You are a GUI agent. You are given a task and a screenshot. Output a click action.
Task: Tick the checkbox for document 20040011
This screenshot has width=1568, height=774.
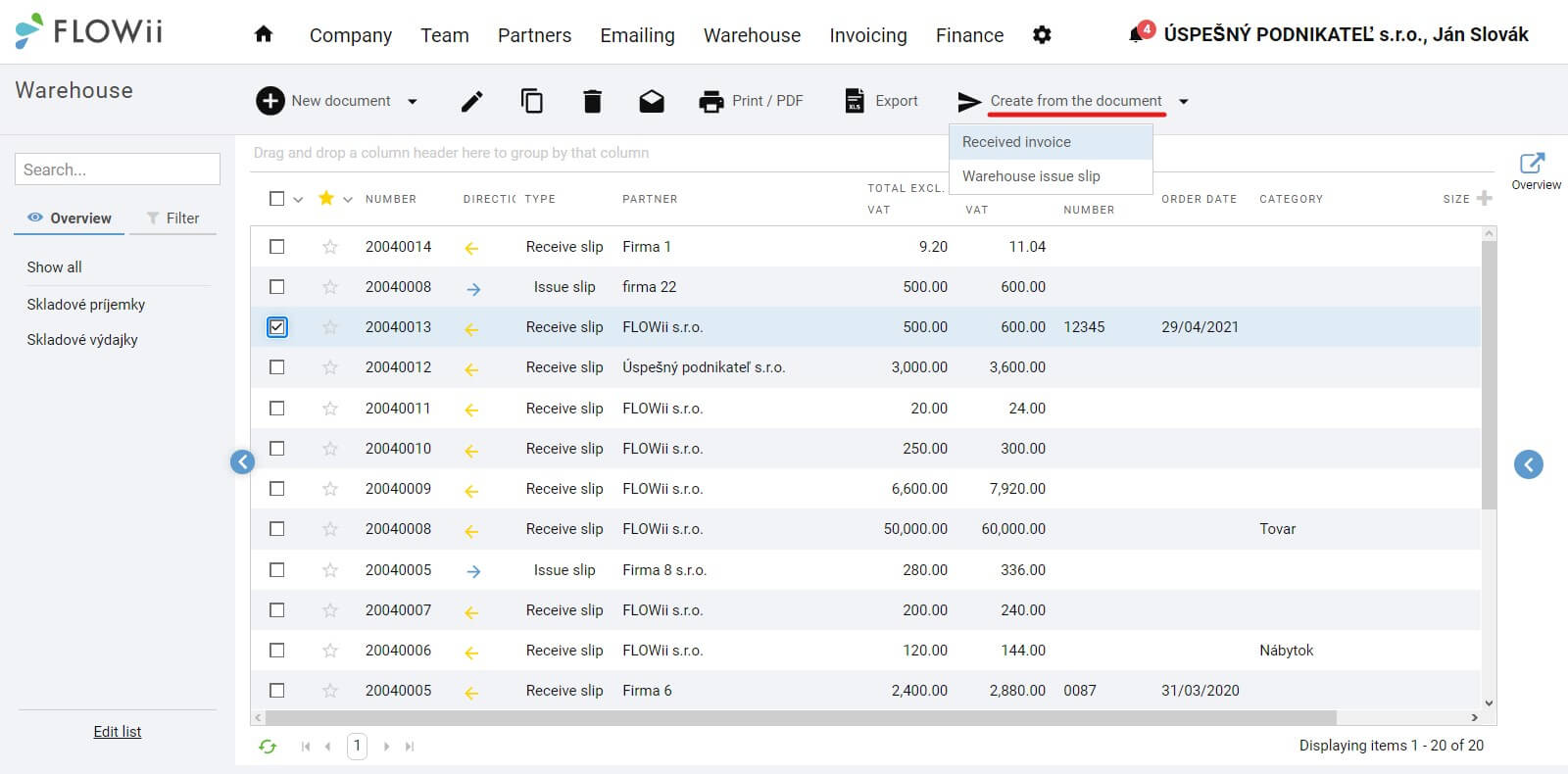tap(277, 409)
